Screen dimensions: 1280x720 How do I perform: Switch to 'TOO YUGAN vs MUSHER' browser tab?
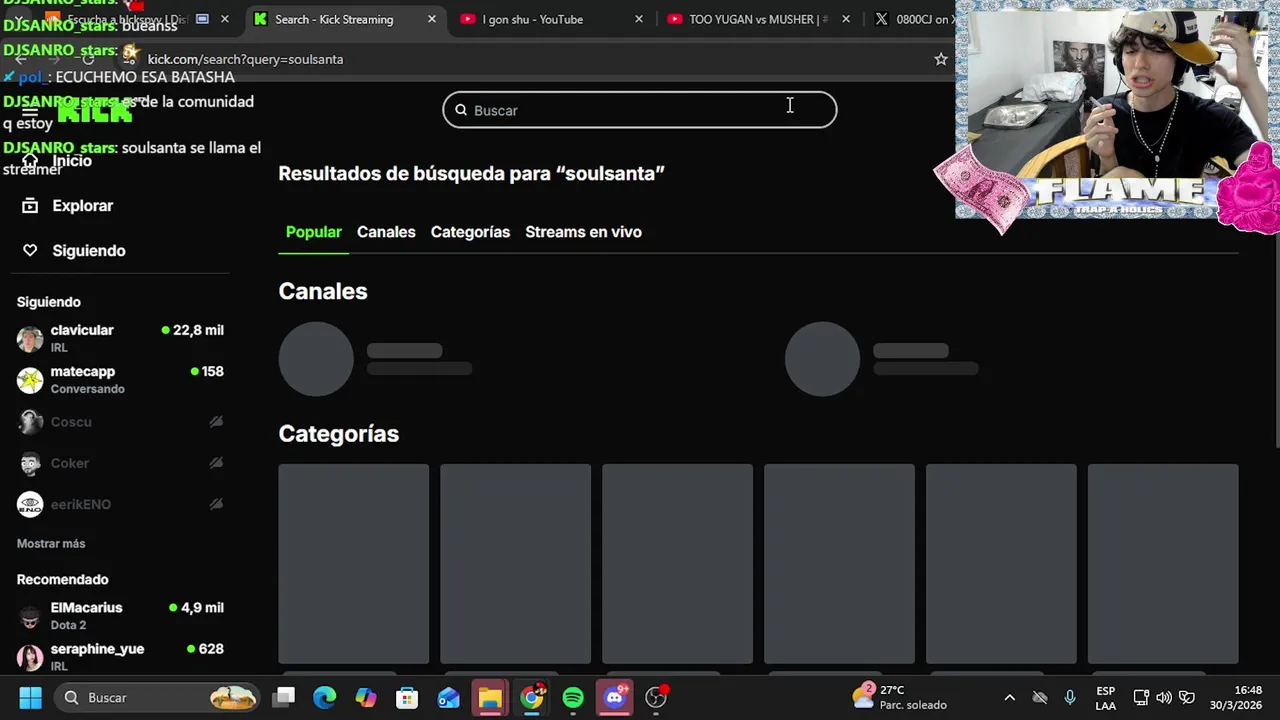(756, 19)
